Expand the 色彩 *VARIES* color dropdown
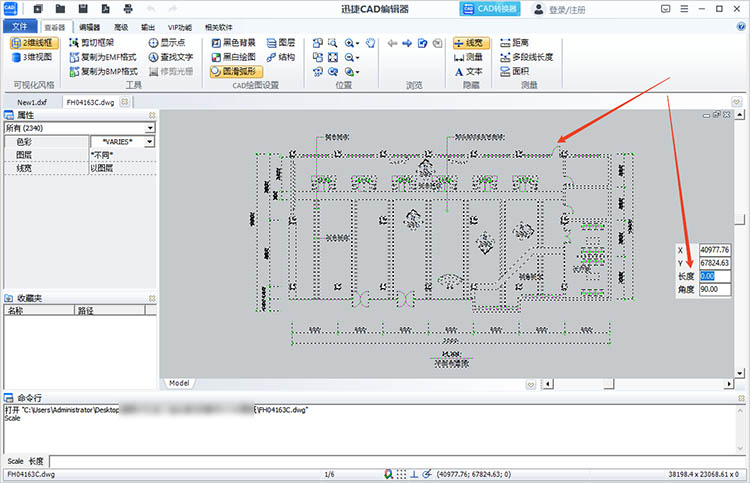 [150, 142]
